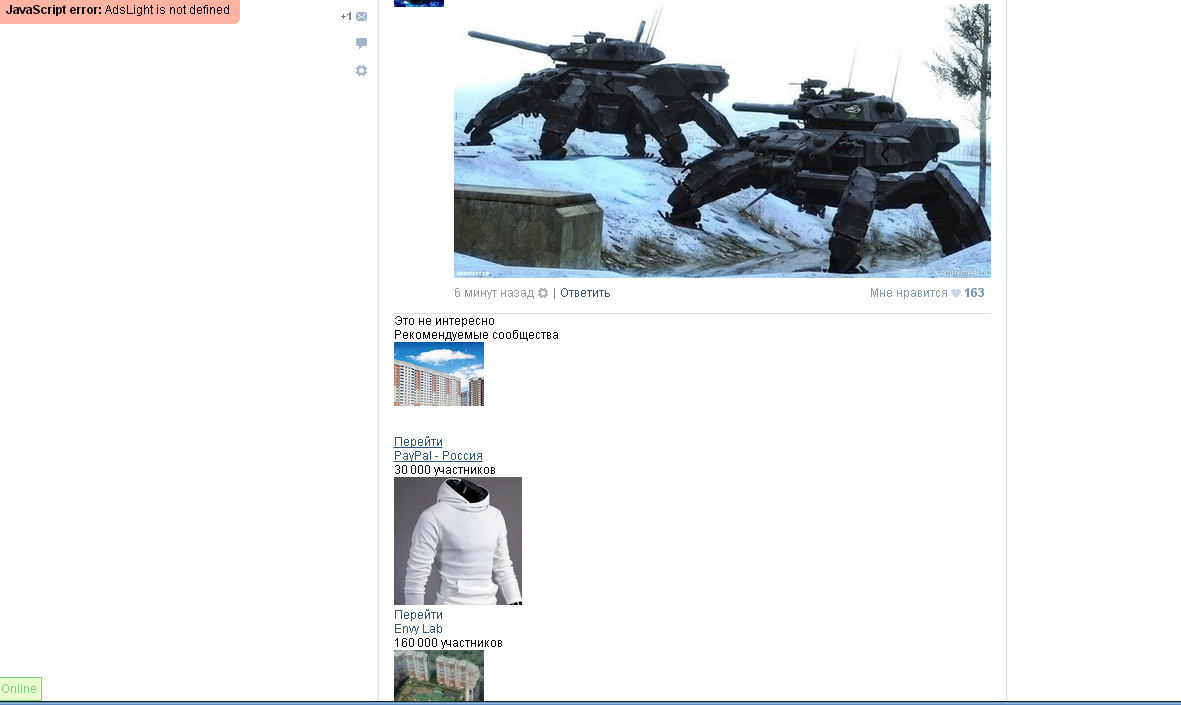This screenshot has height=705, width=1181.
Task: Click the Это не интересно text
Action: point(444,321)
